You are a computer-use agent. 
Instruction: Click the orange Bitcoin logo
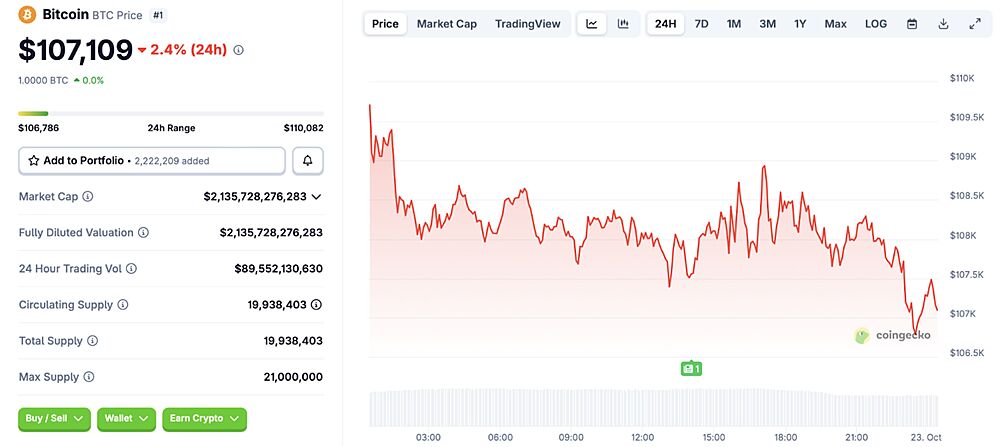pyautogui.click(x=27, y=15)
